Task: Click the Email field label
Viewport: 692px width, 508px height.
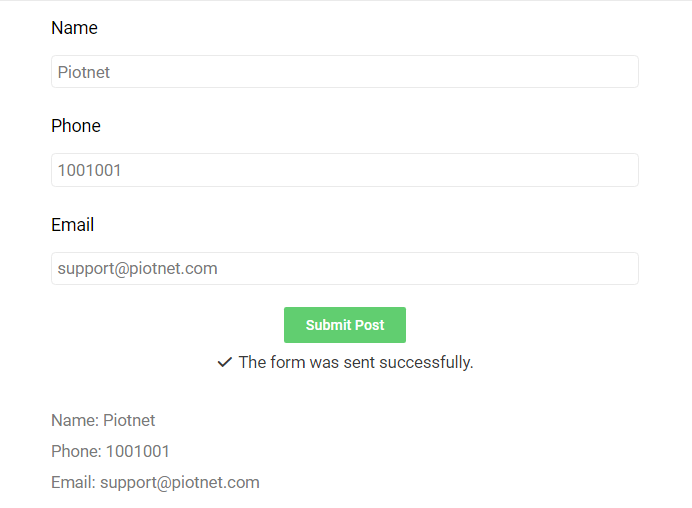Action: [72, 225]
